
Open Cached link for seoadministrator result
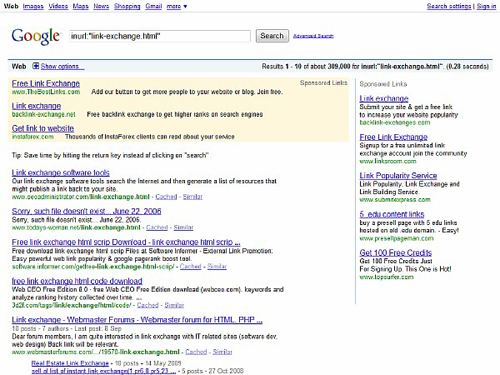[x=166, y=197]
